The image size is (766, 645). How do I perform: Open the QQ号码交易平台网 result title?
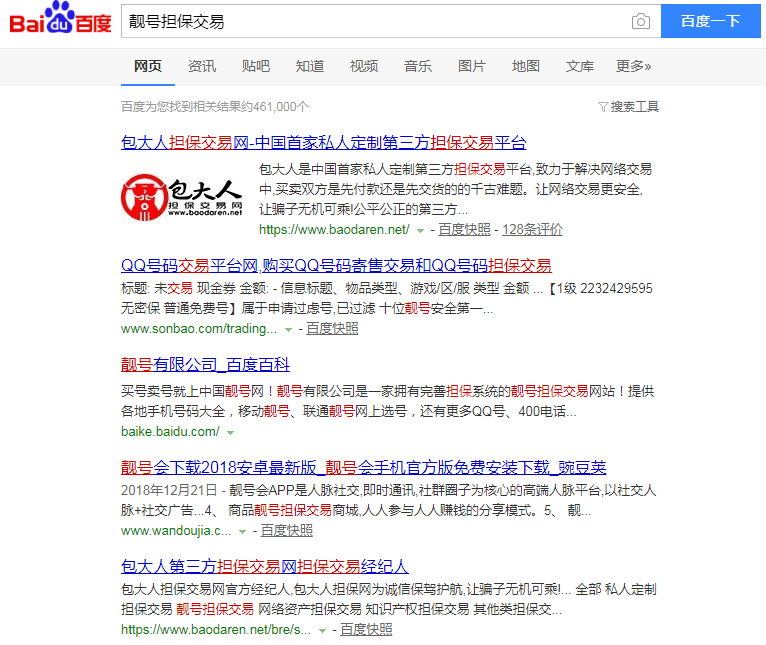336,265
